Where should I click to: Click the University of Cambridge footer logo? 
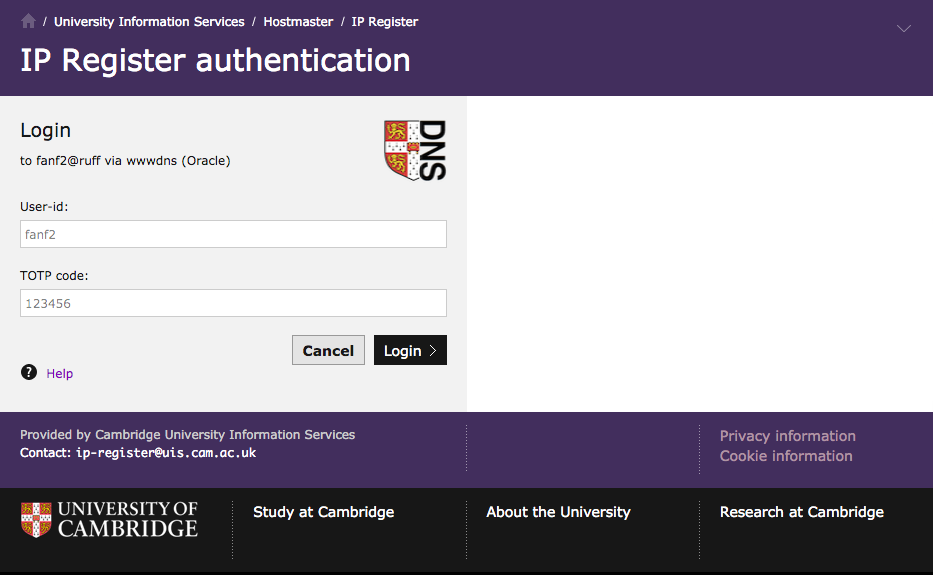coord(109,520)
